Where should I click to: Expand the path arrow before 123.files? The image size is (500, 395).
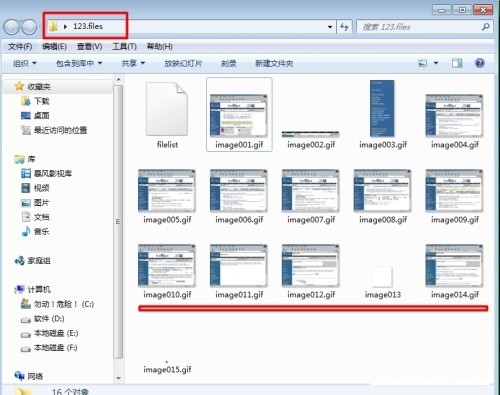65,26
